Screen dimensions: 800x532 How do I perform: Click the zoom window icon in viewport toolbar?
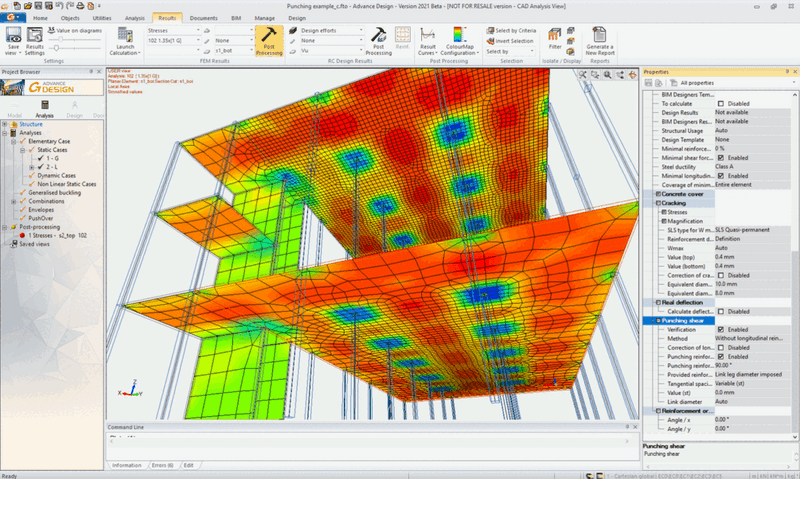[595, 75]
